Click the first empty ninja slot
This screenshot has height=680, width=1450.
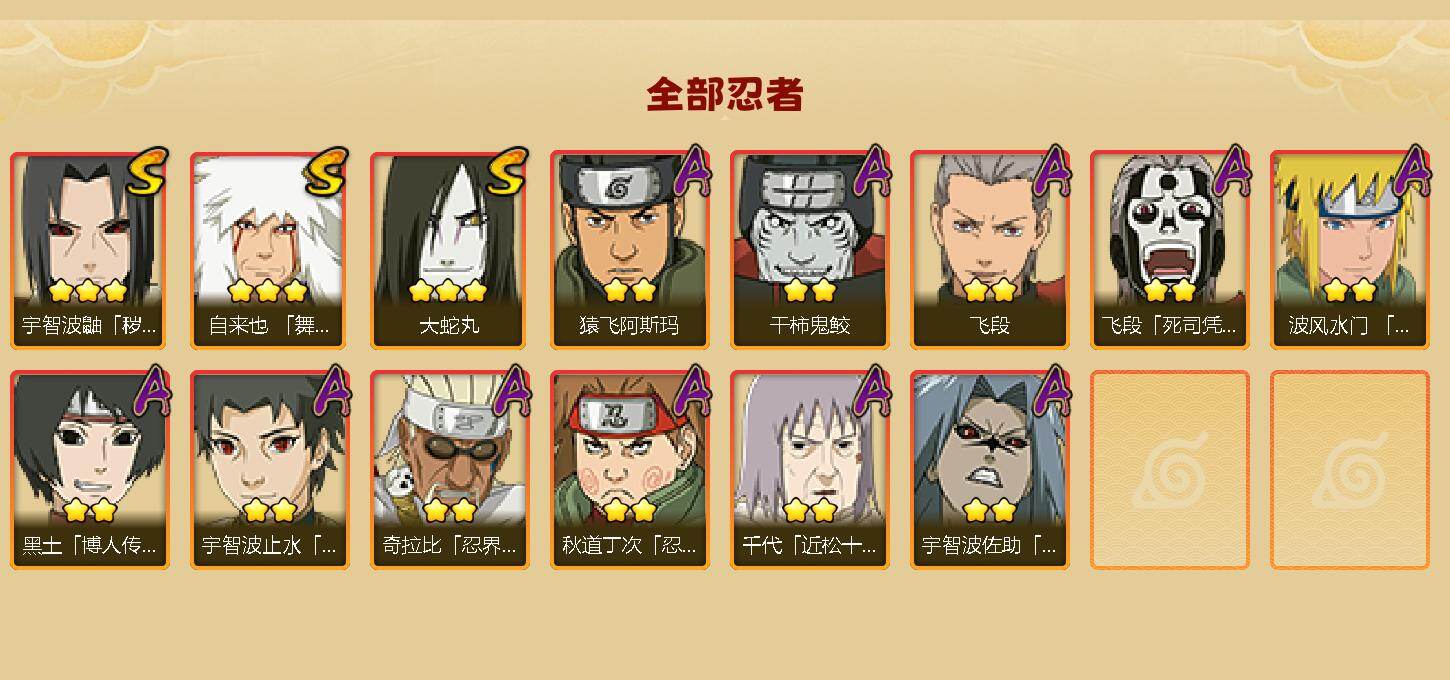[x=1170, y=470]
